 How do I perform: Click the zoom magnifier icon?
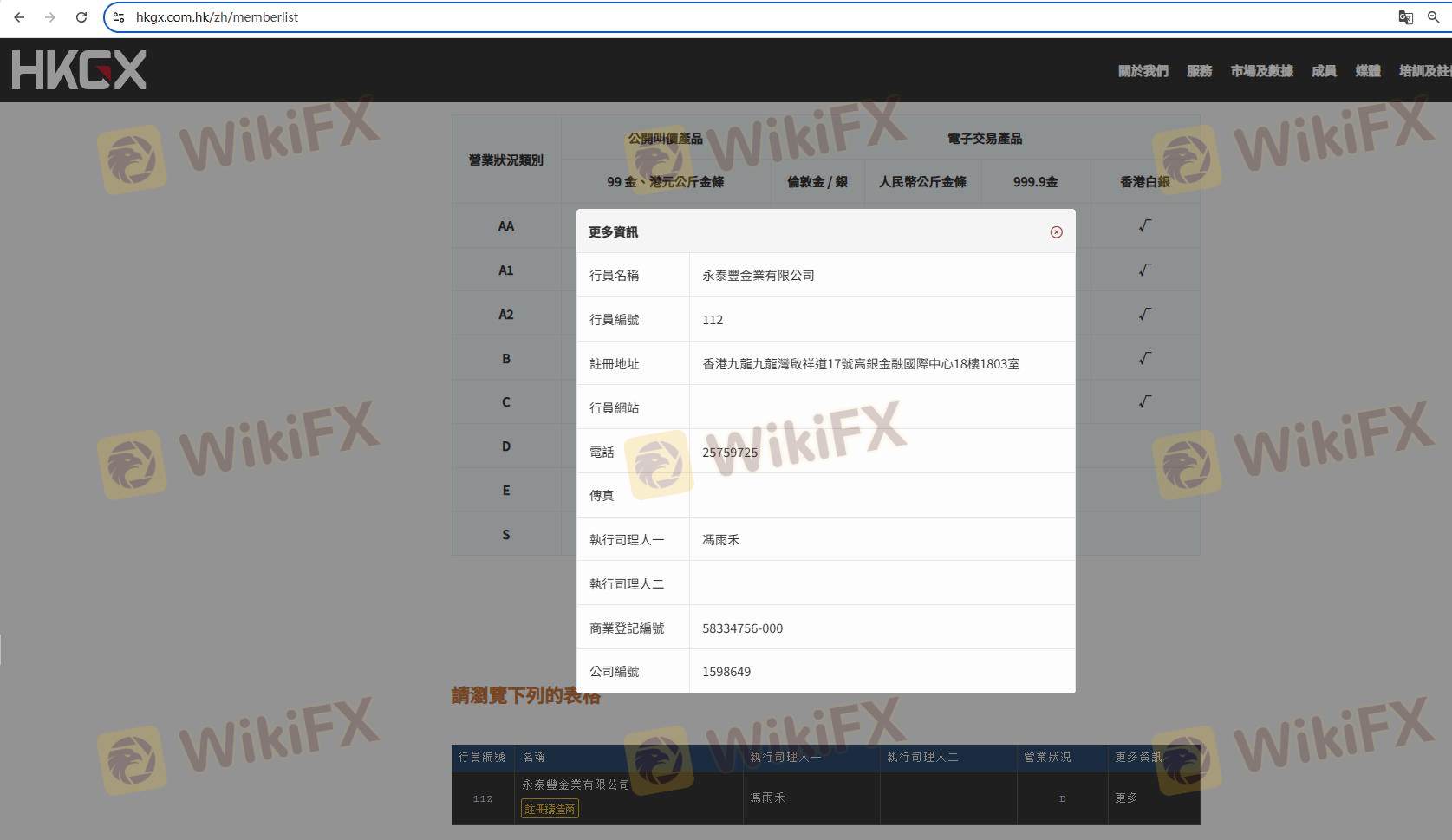[x=1433, y=17]
